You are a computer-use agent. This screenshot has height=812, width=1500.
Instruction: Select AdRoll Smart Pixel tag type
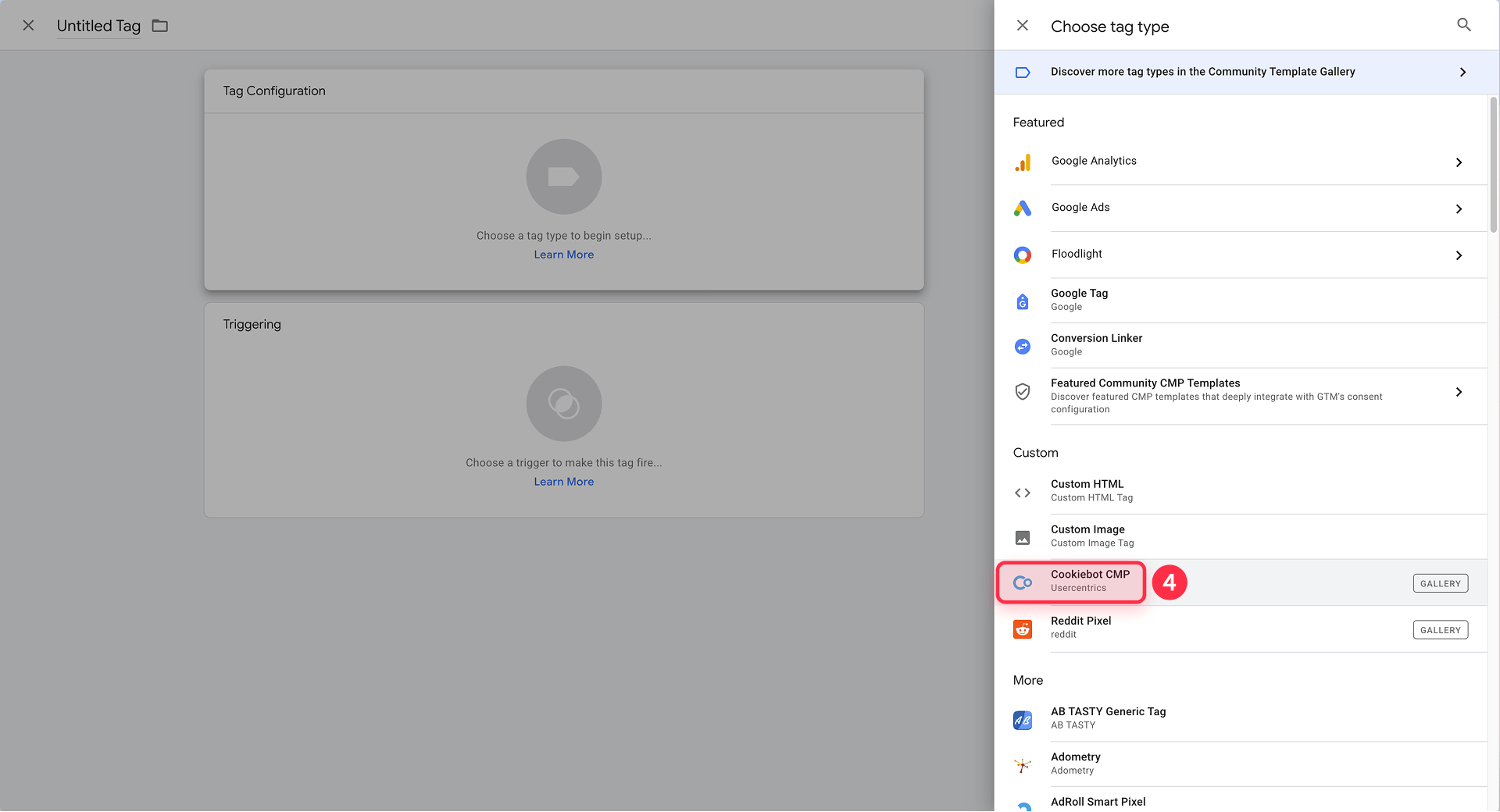pyautogui.click(x=1241, y=800)
